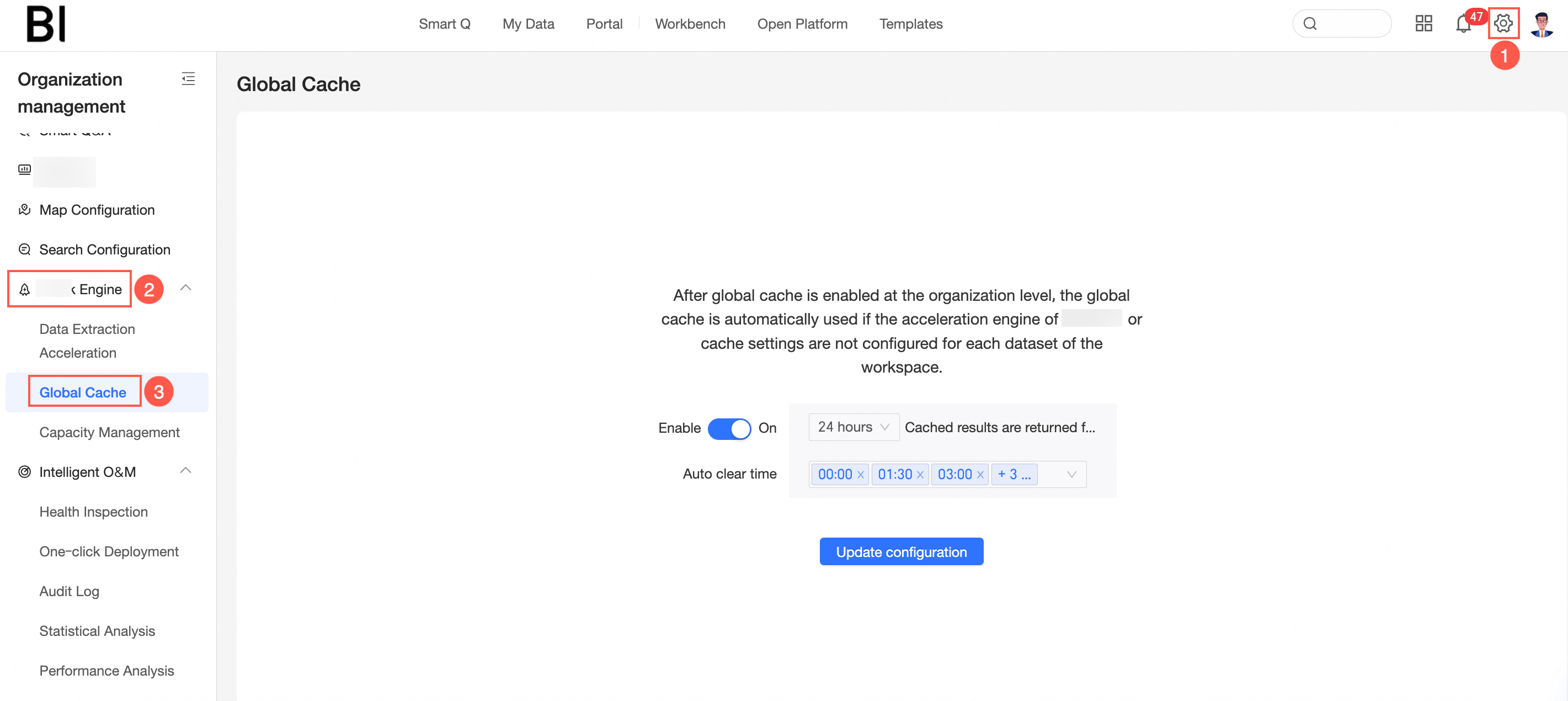Remove the 01:30 auto clear time tag
The height and width of the screenshot is (701, 1568).
coord(920,475)
